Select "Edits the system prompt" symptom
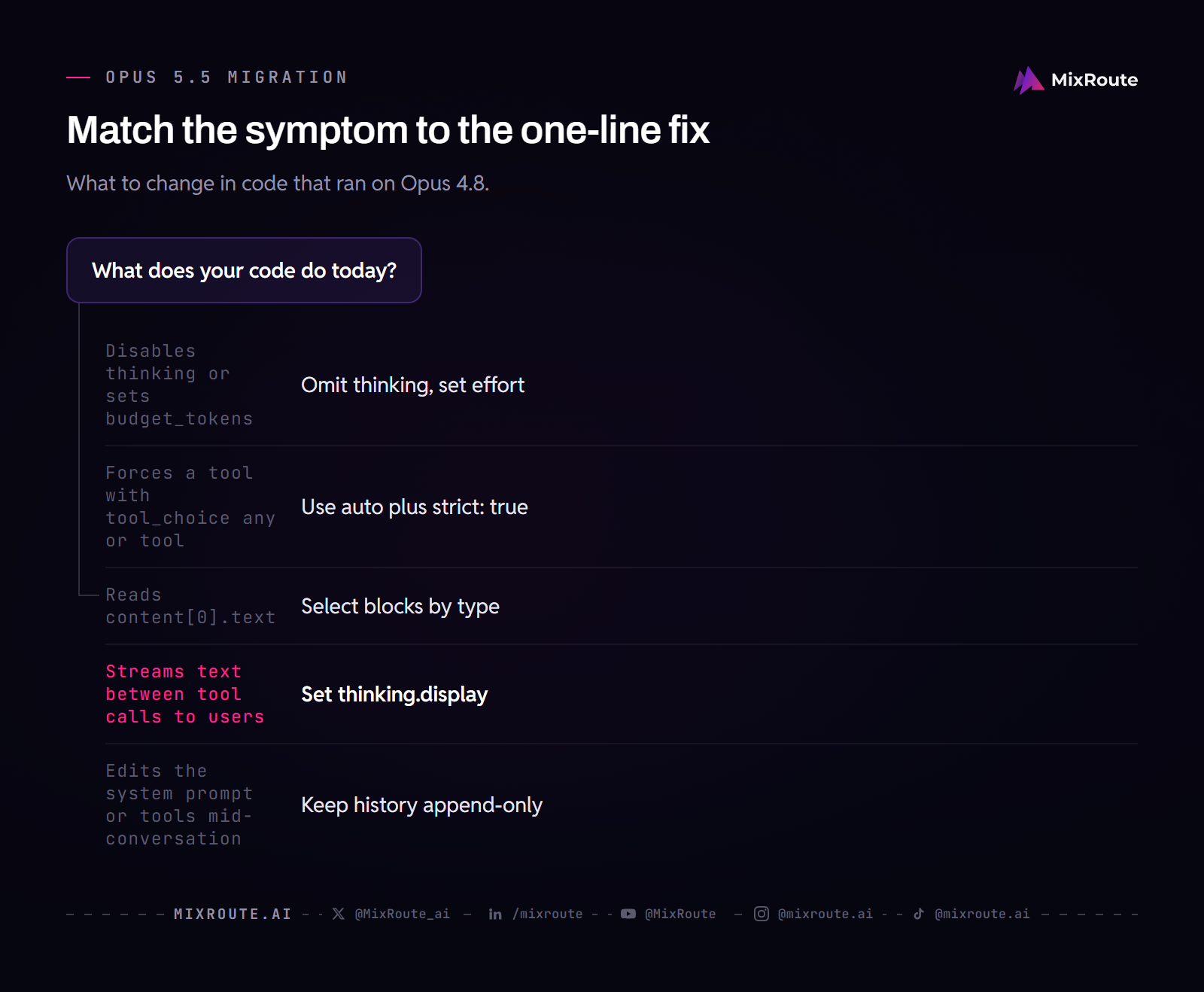The height and width of the screenshot is (992, 1204). [179, 805]
